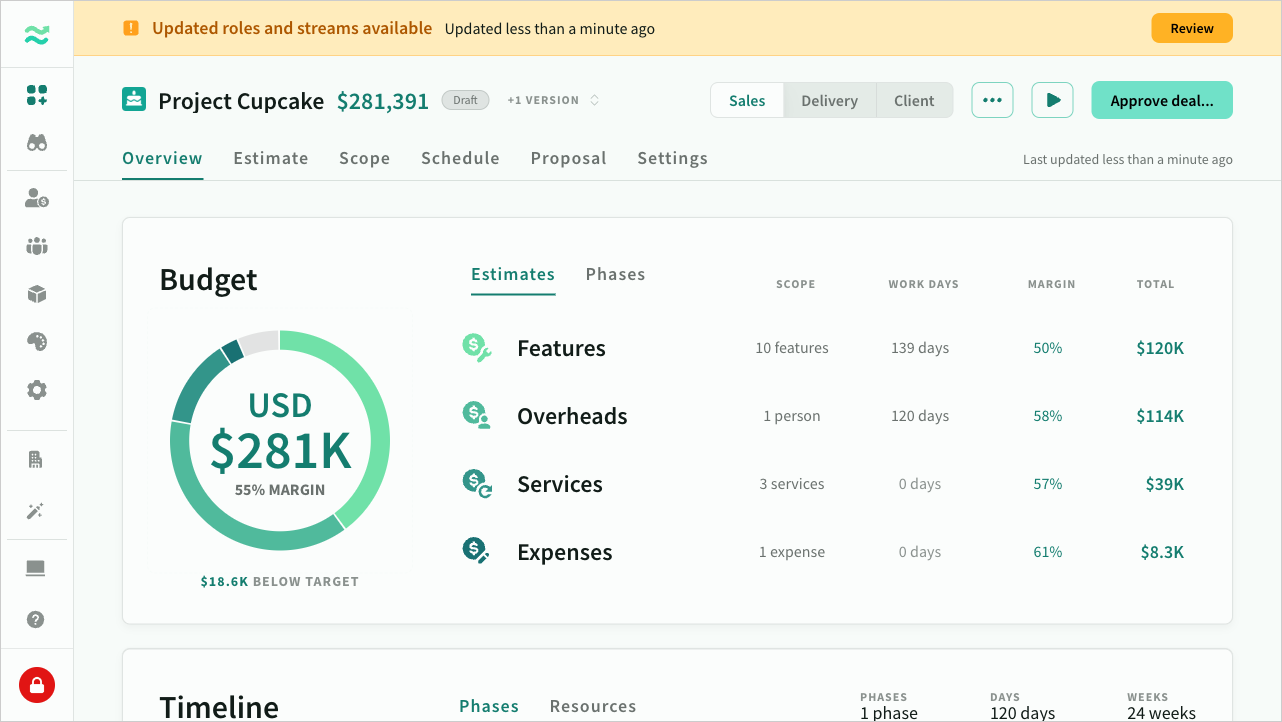Click the $281K budget donut chart center

click(x=280, y=440)
